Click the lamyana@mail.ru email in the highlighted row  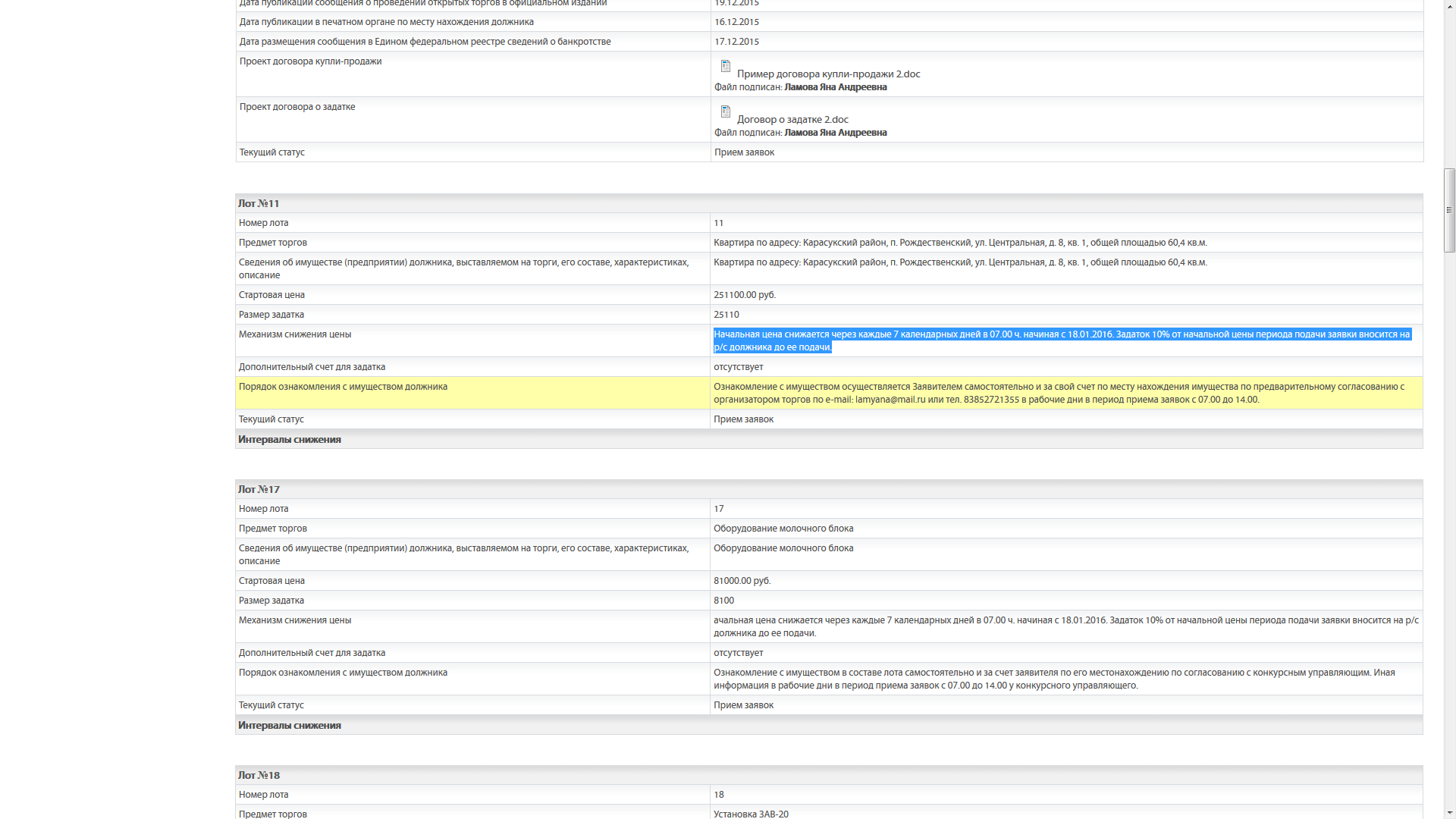[890, 400]
